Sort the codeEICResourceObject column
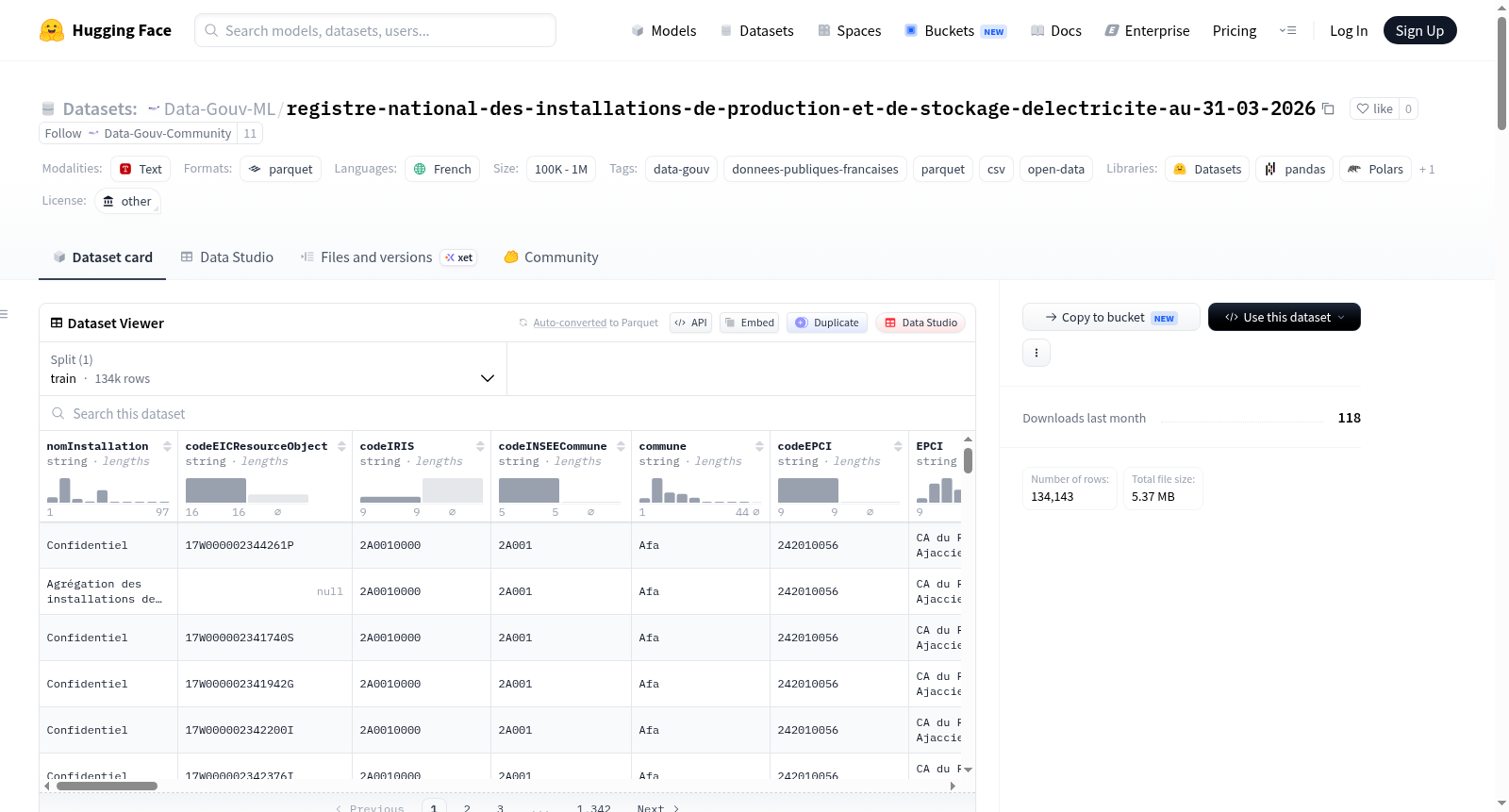This screenshot has width=1509, height=812. coord(341,446)
